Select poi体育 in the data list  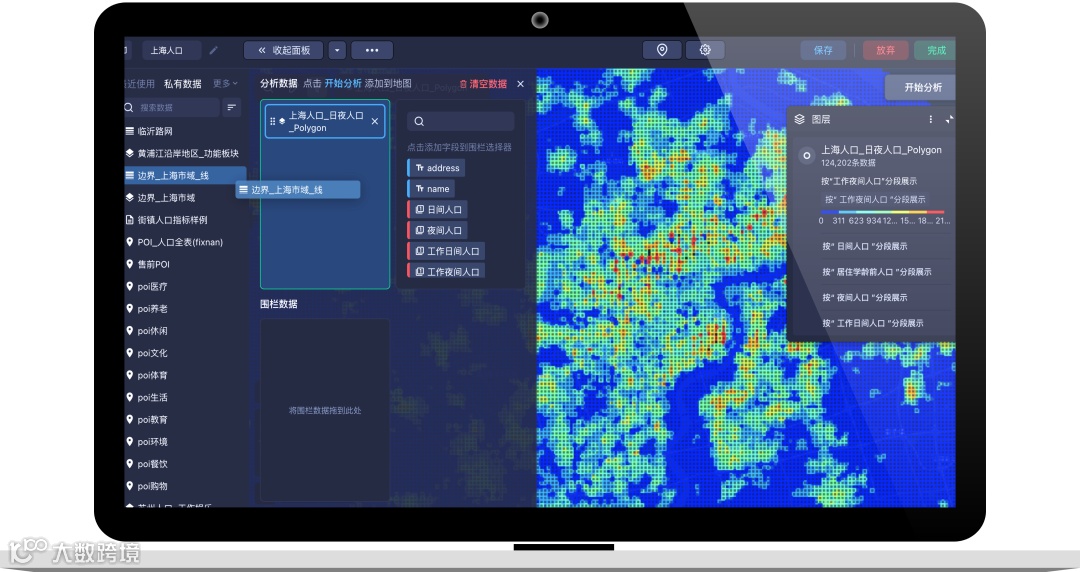tap(152, 375)
